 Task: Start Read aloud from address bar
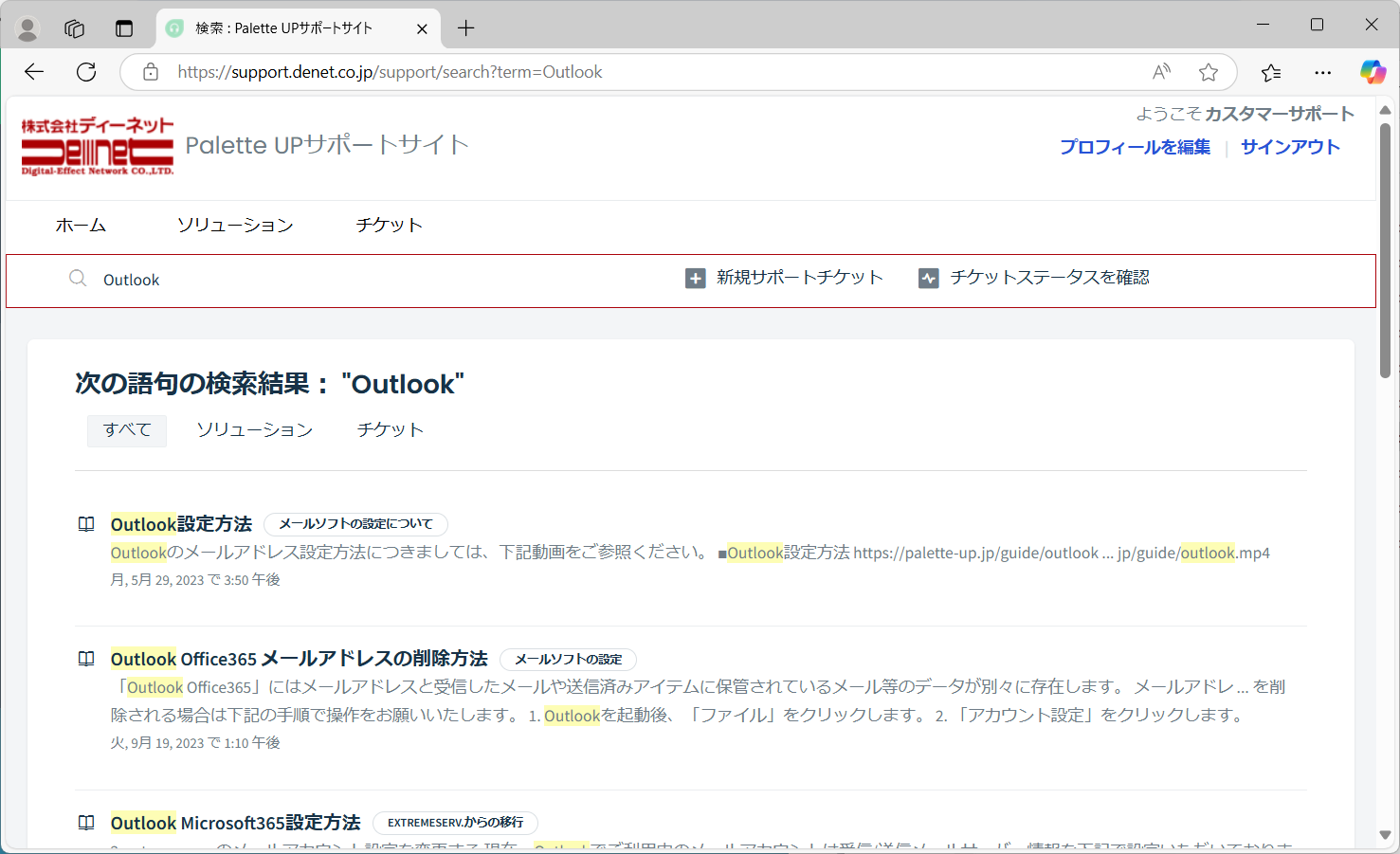pos(1161,72)
